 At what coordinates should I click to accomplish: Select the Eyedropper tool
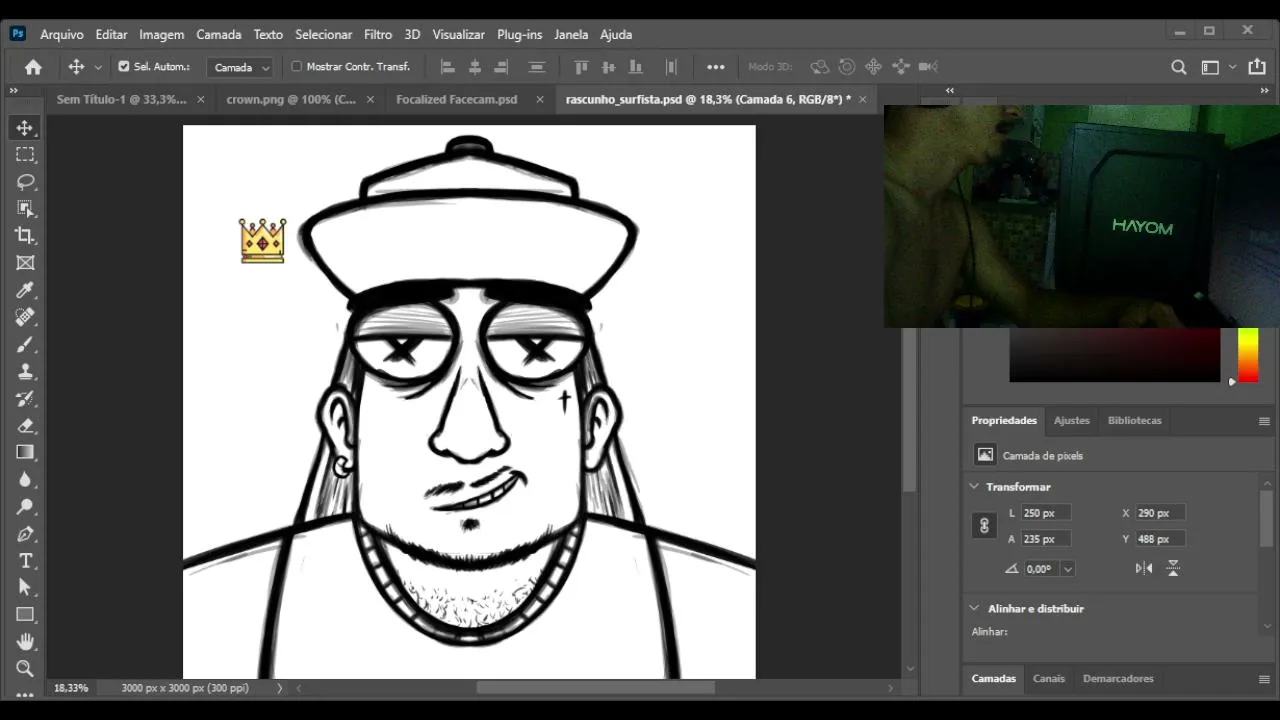coord(25,290)
